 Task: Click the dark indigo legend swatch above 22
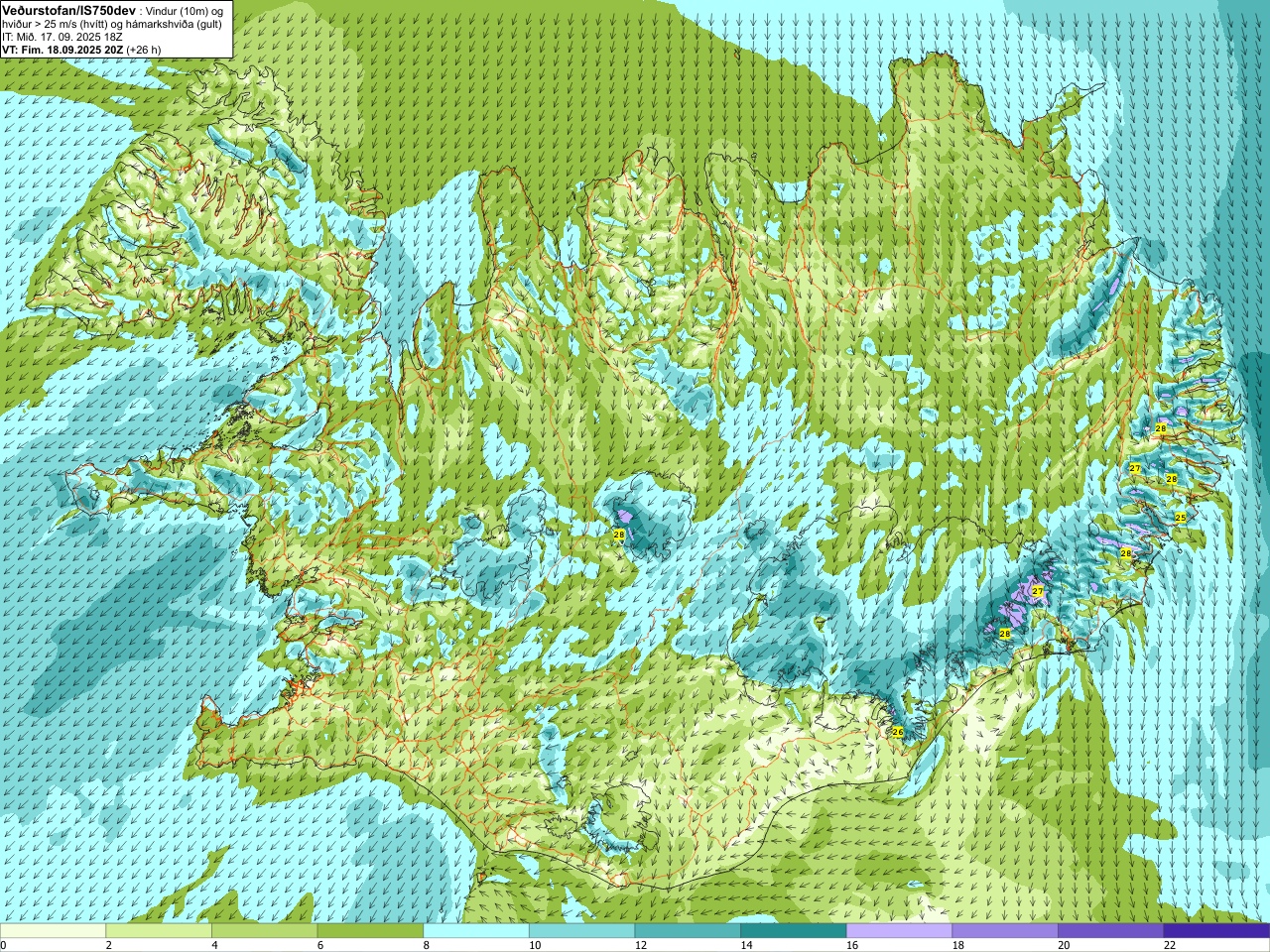pyautogui.click(x=1216, y=931)
